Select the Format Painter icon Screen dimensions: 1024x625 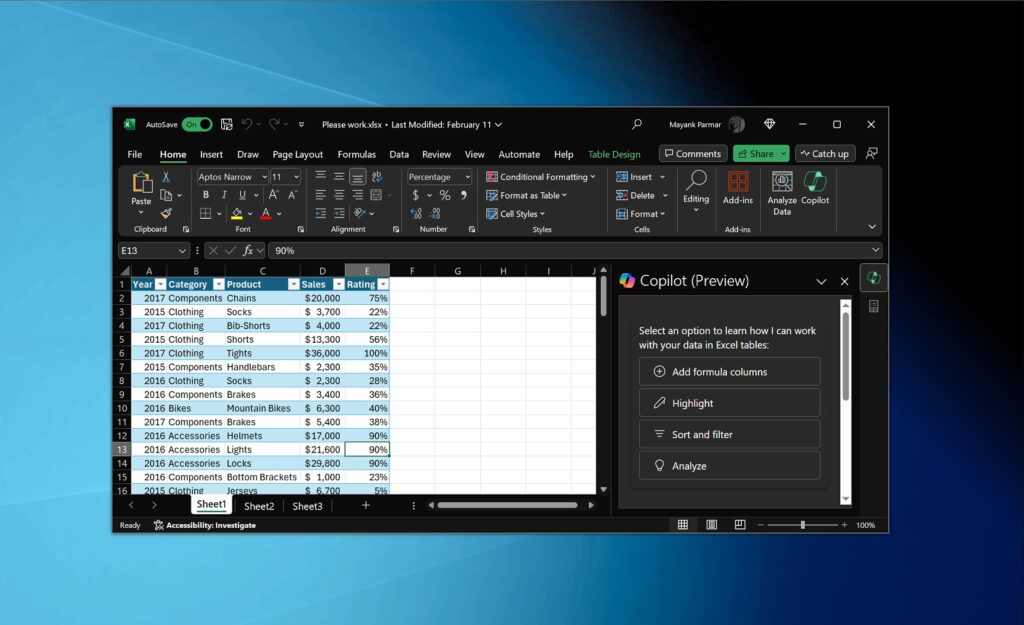166,214
